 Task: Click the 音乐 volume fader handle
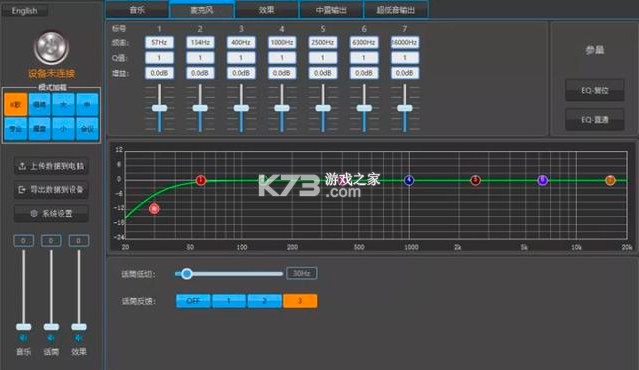pos(23,327)
